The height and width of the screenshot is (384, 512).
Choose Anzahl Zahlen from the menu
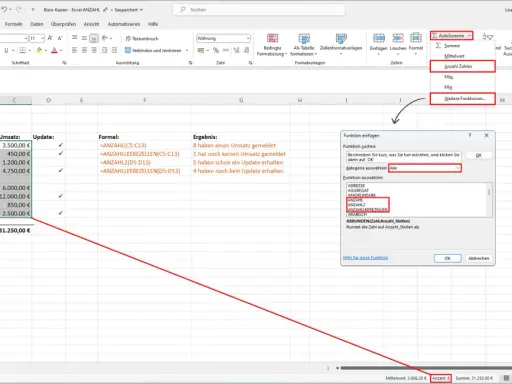tap(462, 66)
